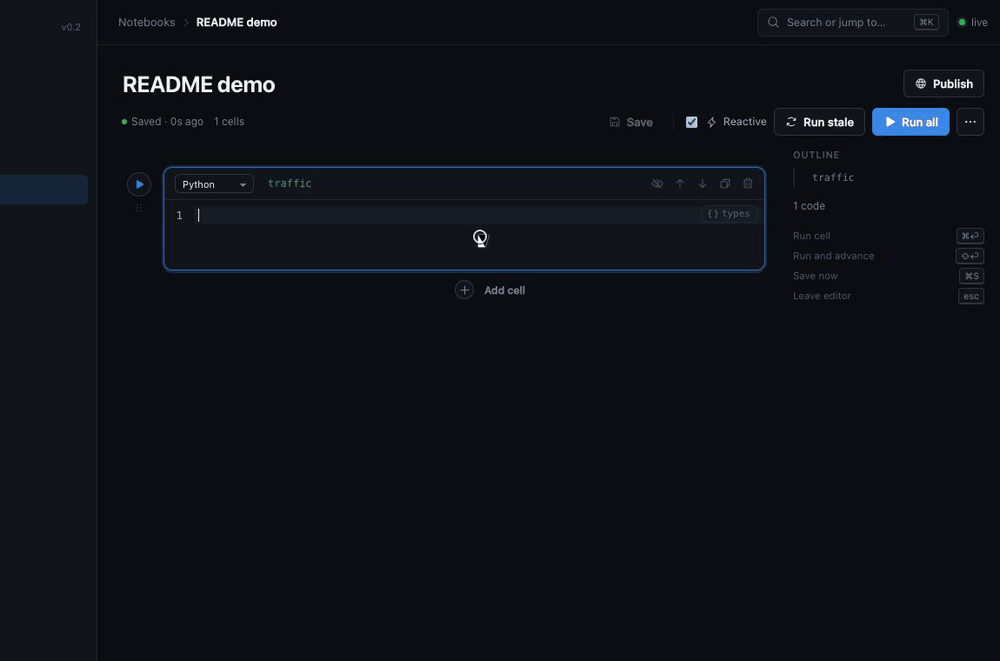This screenshot has height=661, width=1000.
Task: Click the refresh icon on Run stale
Action: 791,122
